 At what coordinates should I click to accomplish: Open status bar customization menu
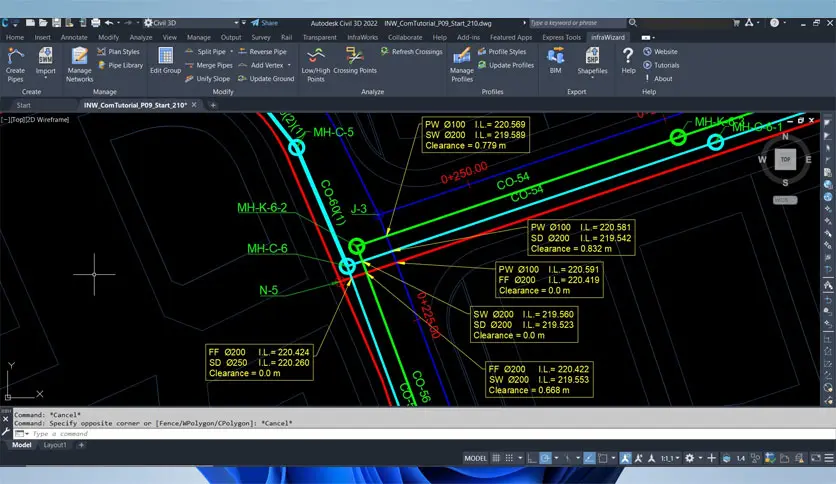(829, 458)
